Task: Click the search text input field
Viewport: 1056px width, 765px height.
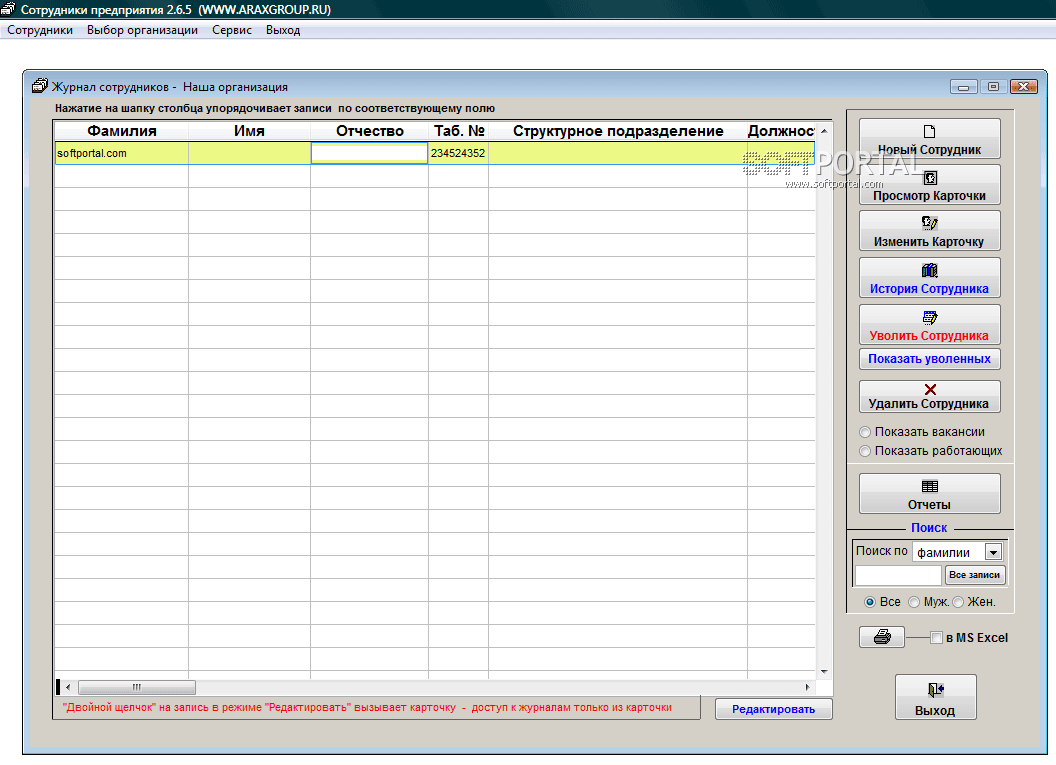Action: point(898,575)
